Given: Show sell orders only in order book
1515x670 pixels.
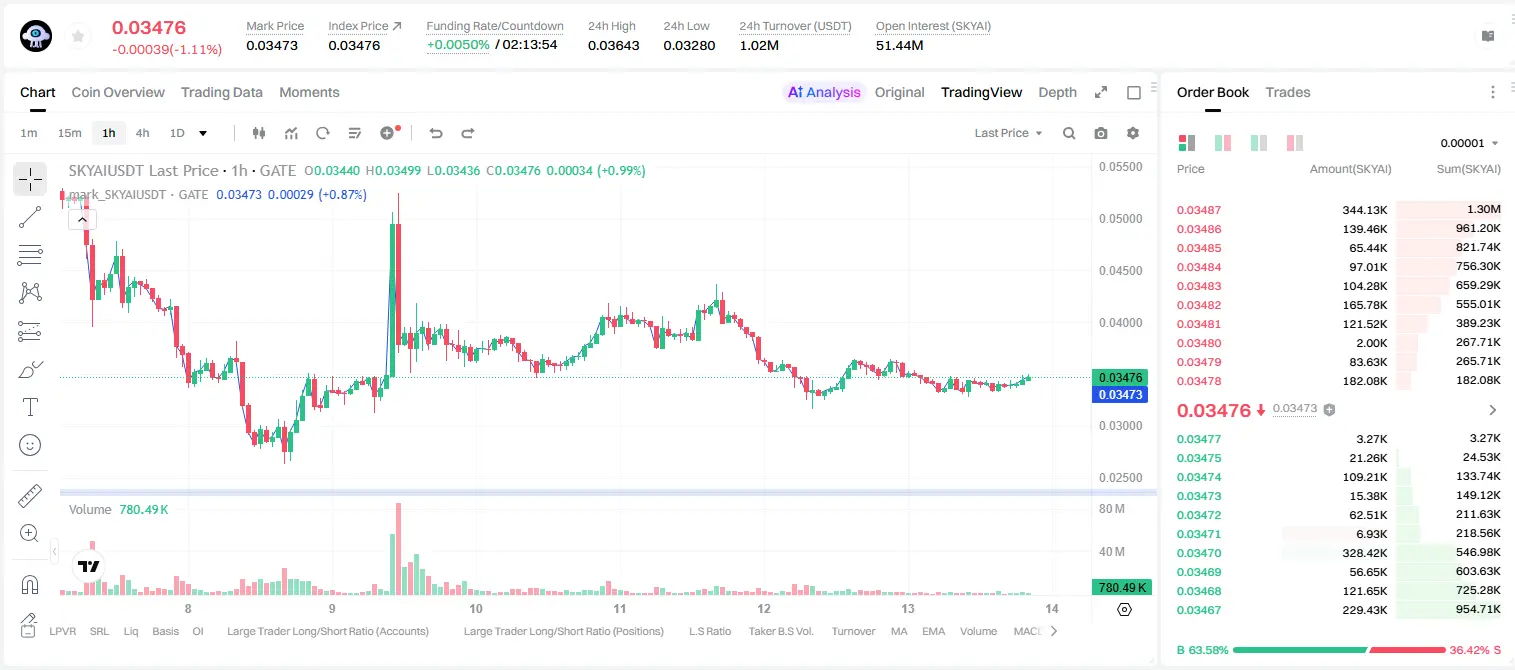Looking at the screenshot, I should pos(1295,143).
